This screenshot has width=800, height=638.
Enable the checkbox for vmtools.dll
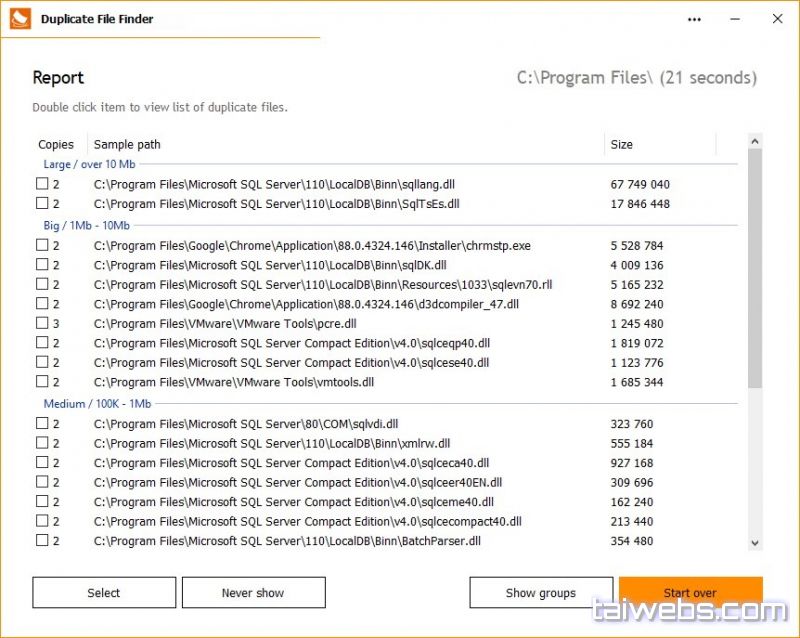click(42, 382)
